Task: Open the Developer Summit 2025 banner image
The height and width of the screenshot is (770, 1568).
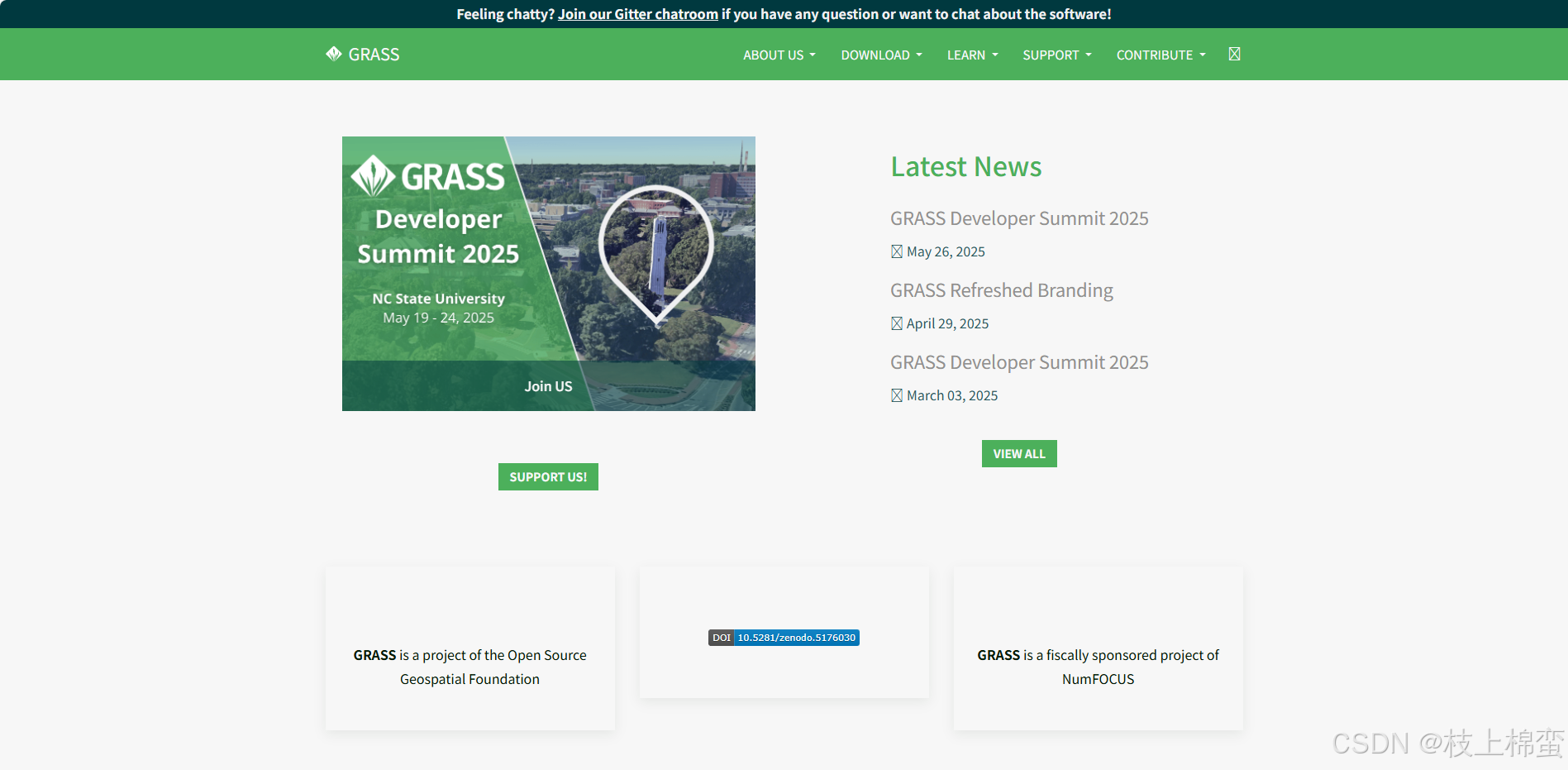Action: (549, 274)
